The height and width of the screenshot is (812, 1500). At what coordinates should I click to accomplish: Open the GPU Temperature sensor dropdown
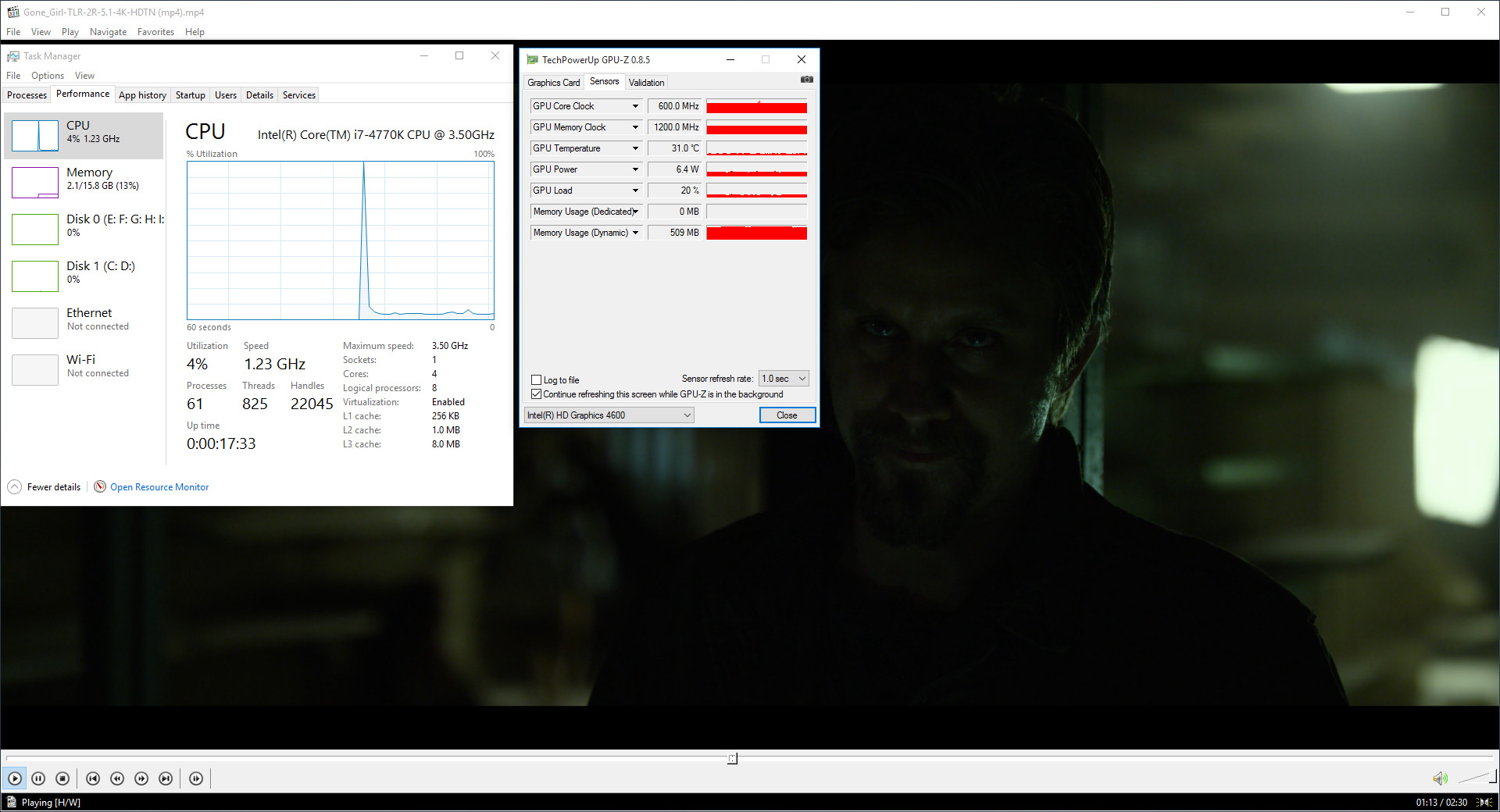point(635,148)
